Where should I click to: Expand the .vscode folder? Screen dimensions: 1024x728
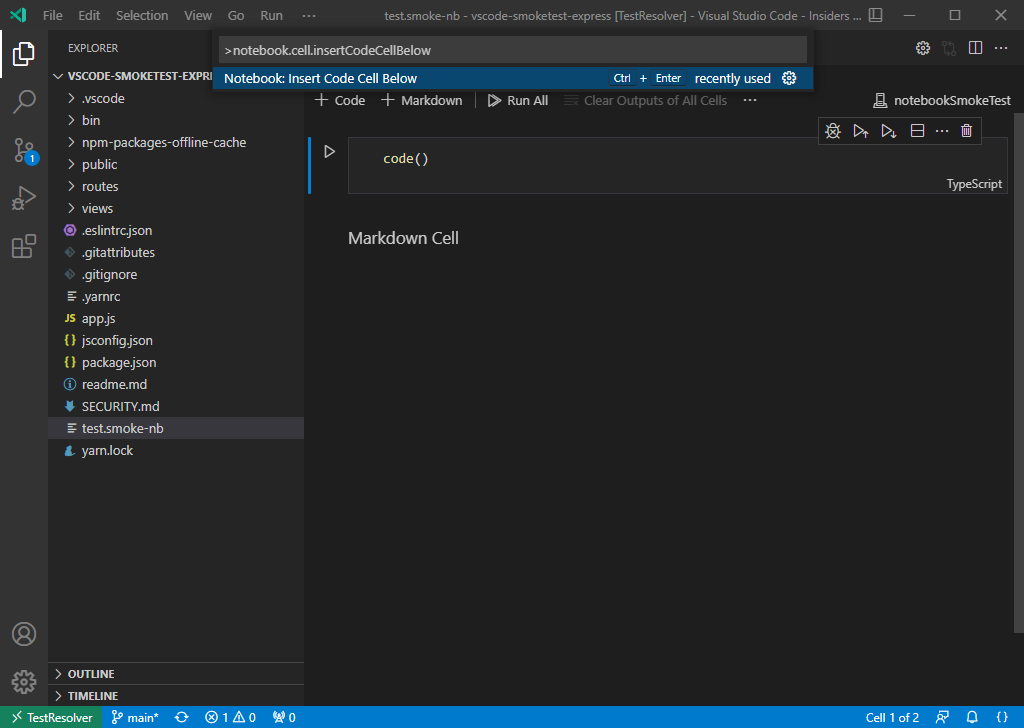tap(176, 99)
